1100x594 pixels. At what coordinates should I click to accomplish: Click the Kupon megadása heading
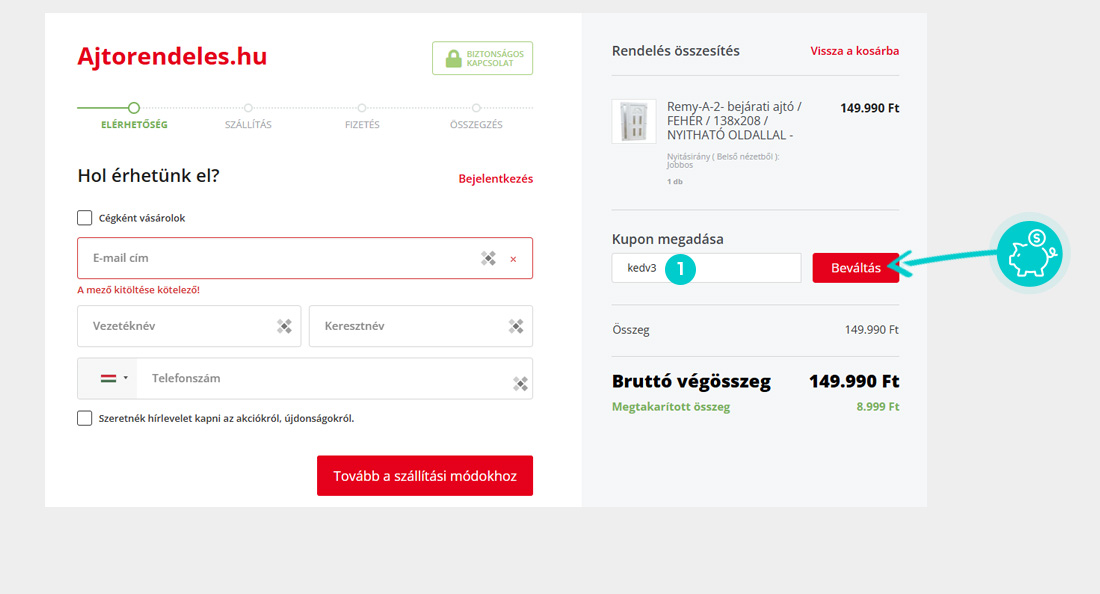click(x=668, y=239)
